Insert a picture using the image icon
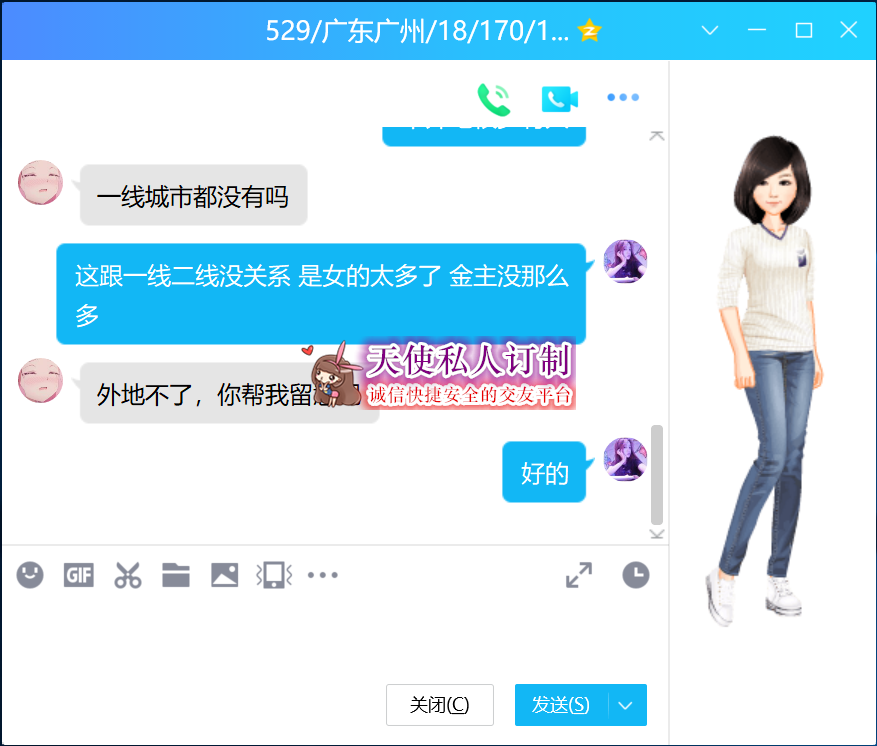This screenshot has height=746, width=877. (x=224, y=575)
